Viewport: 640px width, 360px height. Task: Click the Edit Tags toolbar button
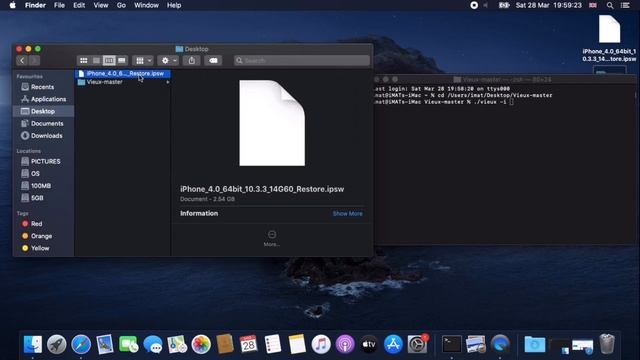213,60
